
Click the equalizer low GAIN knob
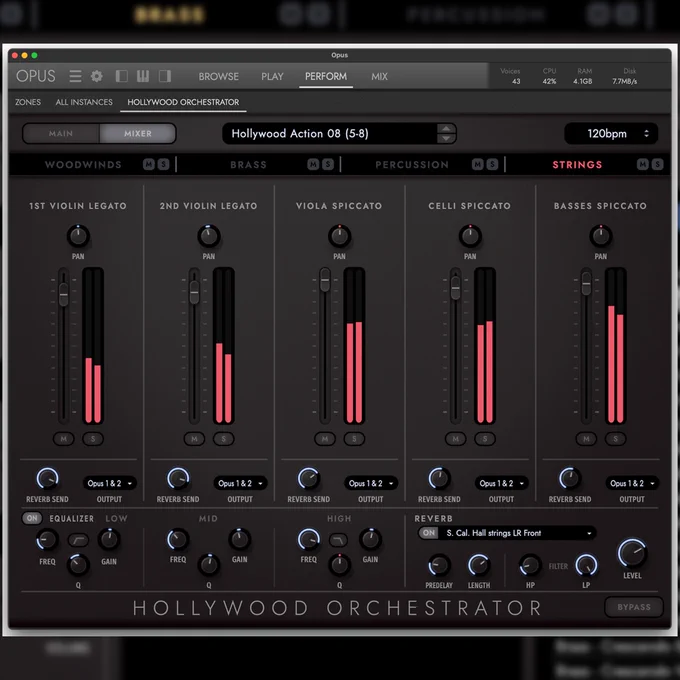tap(109, 539)
